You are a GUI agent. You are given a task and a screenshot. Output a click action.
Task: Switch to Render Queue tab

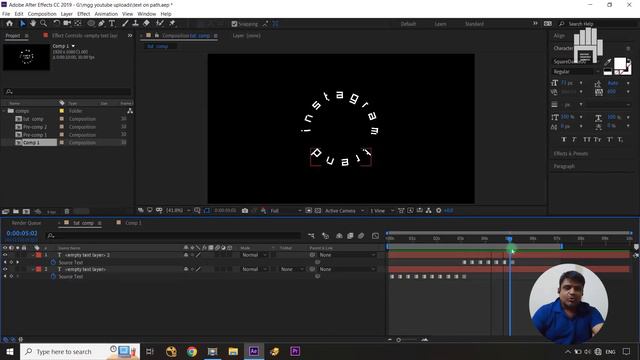pos(26,223)
